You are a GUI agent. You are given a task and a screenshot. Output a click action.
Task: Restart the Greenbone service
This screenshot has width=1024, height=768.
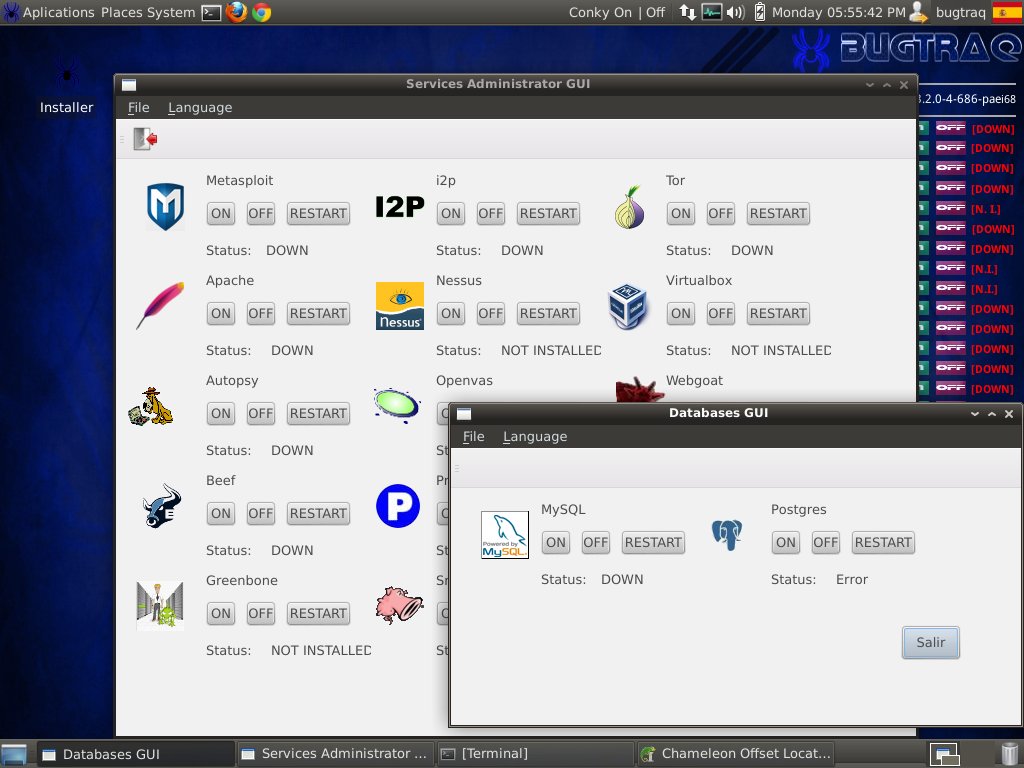coord(318,613)
